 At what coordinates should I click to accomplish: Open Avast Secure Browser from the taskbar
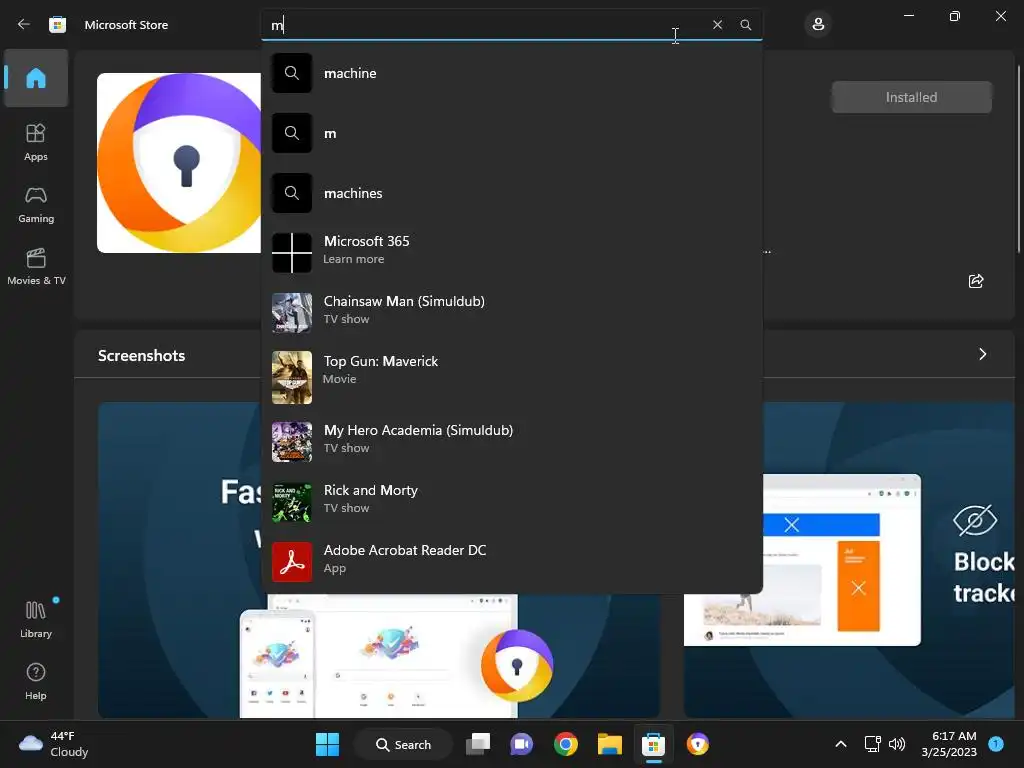coord(697,744)
